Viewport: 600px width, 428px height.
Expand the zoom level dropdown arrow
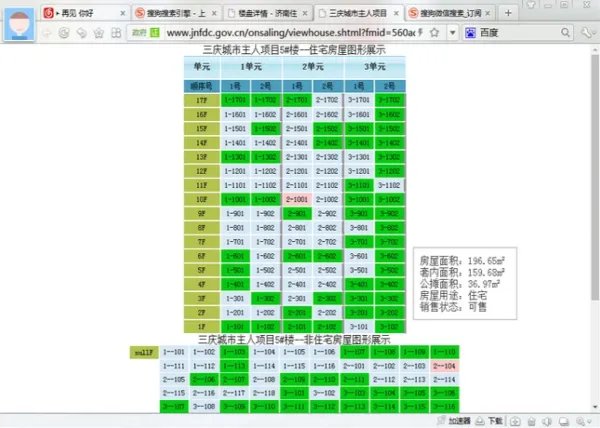tap(590, 422)
